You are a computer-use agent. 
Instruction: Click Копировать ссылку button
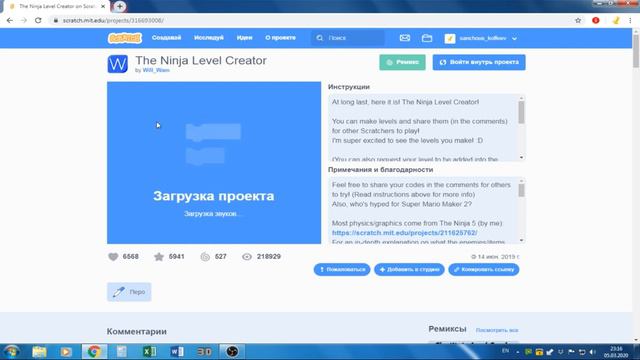click(484, 269)
